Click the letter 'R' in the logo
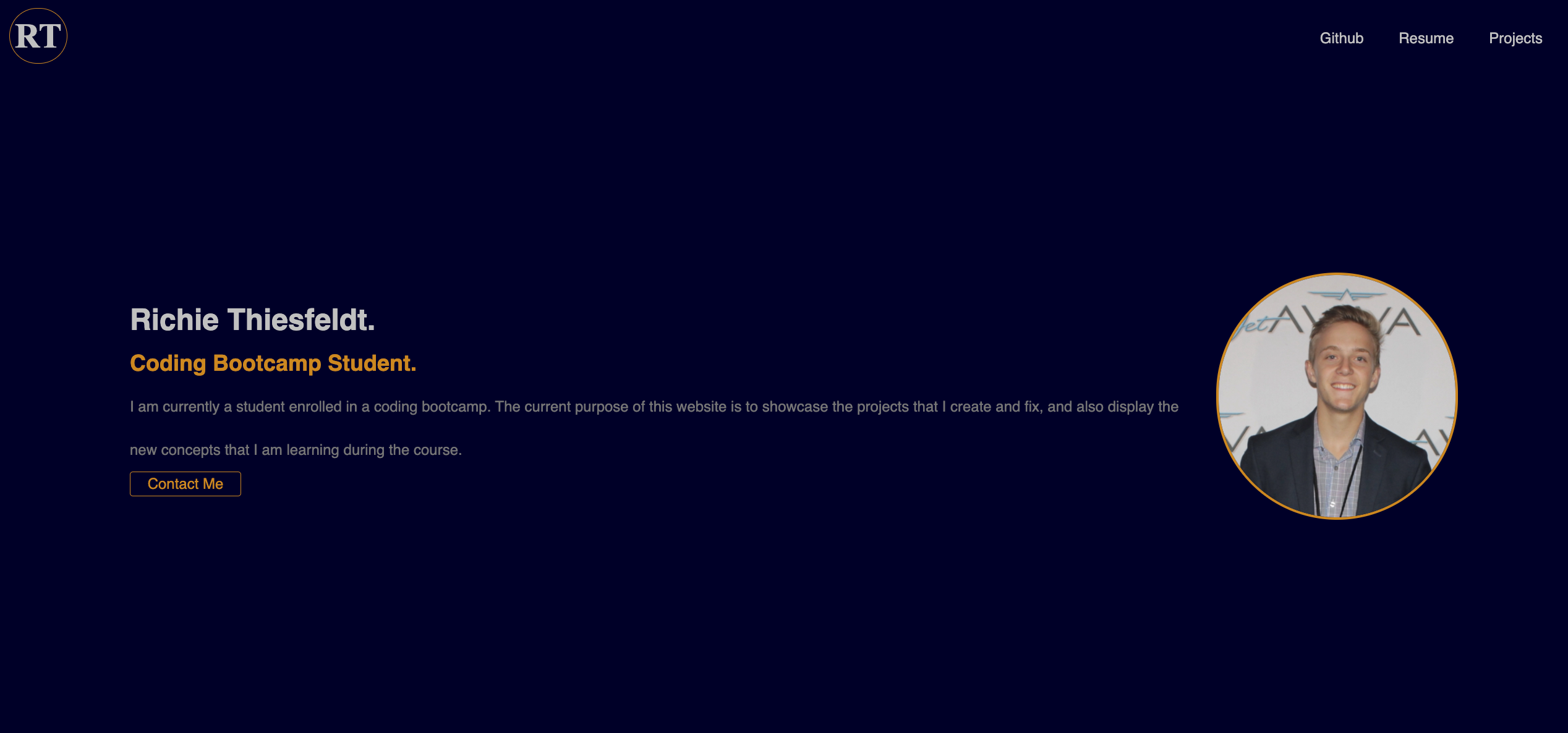The height and width of the screenshot is (733, 1568). coord(27,36)
